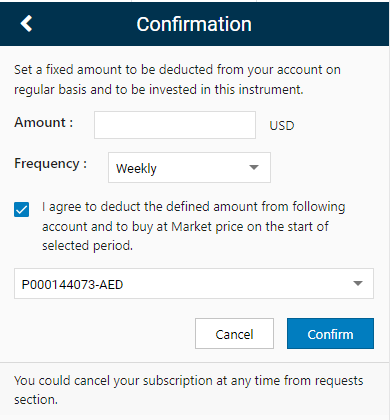Click the Cancel button

(x=234, y=334)
